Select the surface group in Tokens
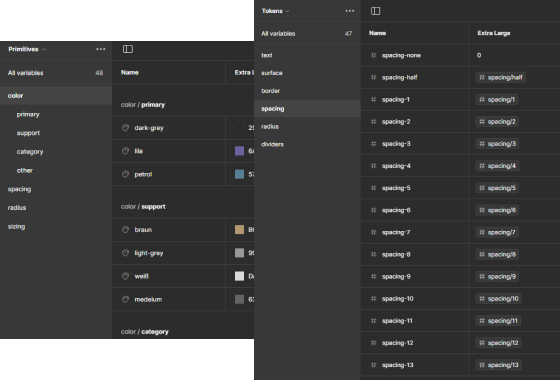Image resolution: width=560 pixels, height=380 pixels. click(x=272, y=73)
